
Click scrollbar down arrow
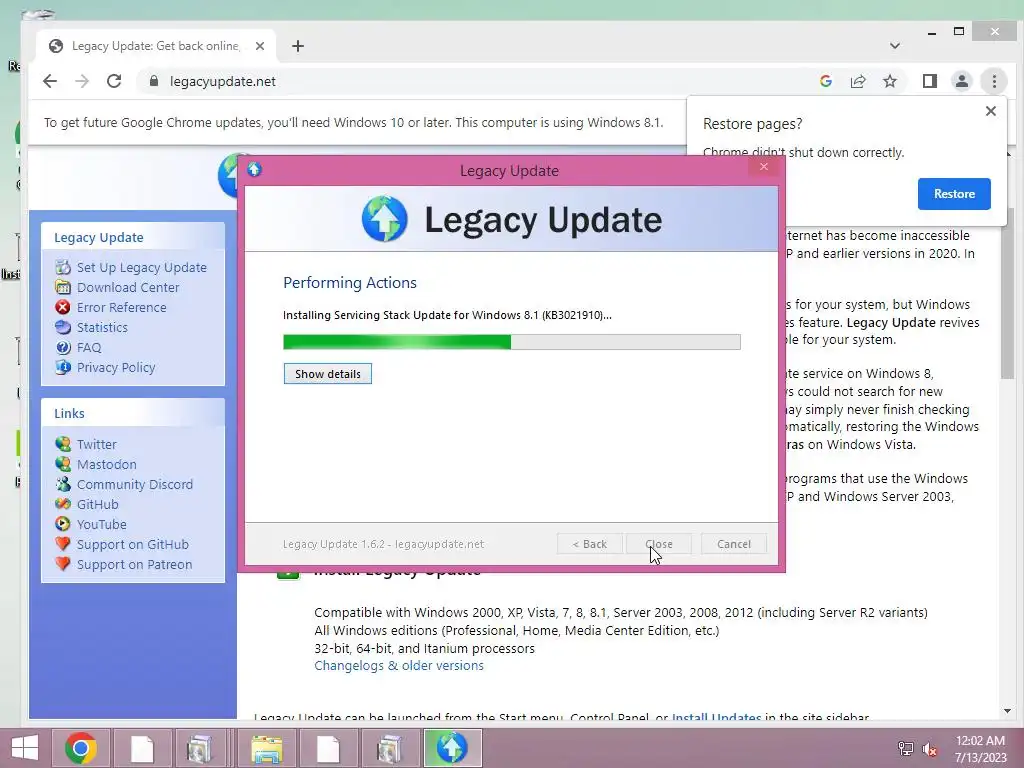click(x=1007, y=711)
